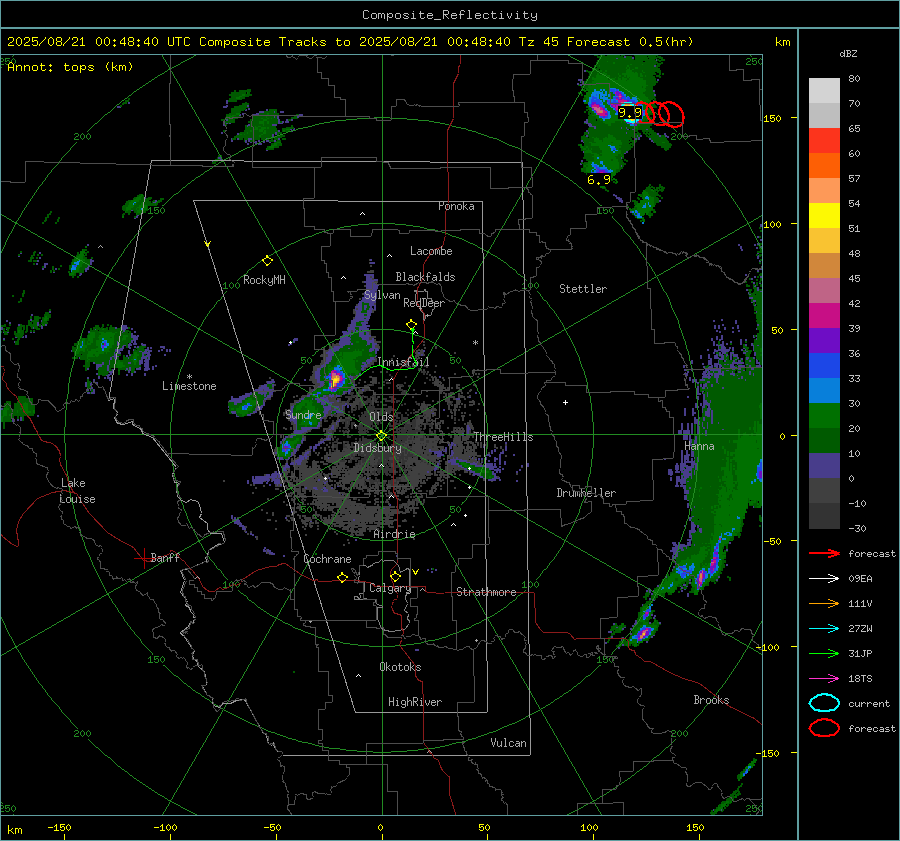Click the yellow diamond marker near Red Deer
Image resolution: width=900 pixels, height=841 pixels.
[x=411, y=325]
